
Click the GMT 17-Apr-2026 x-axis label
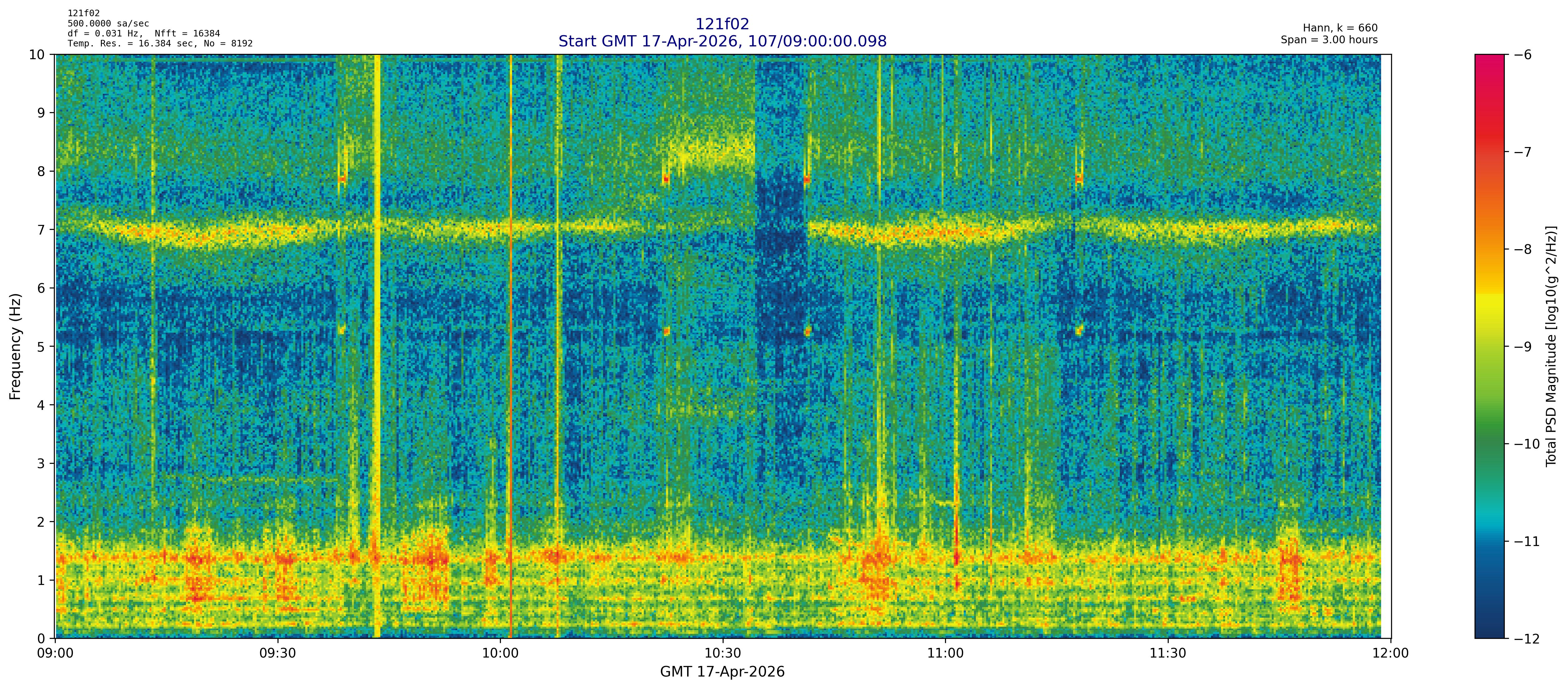click(x=722, y=672)
